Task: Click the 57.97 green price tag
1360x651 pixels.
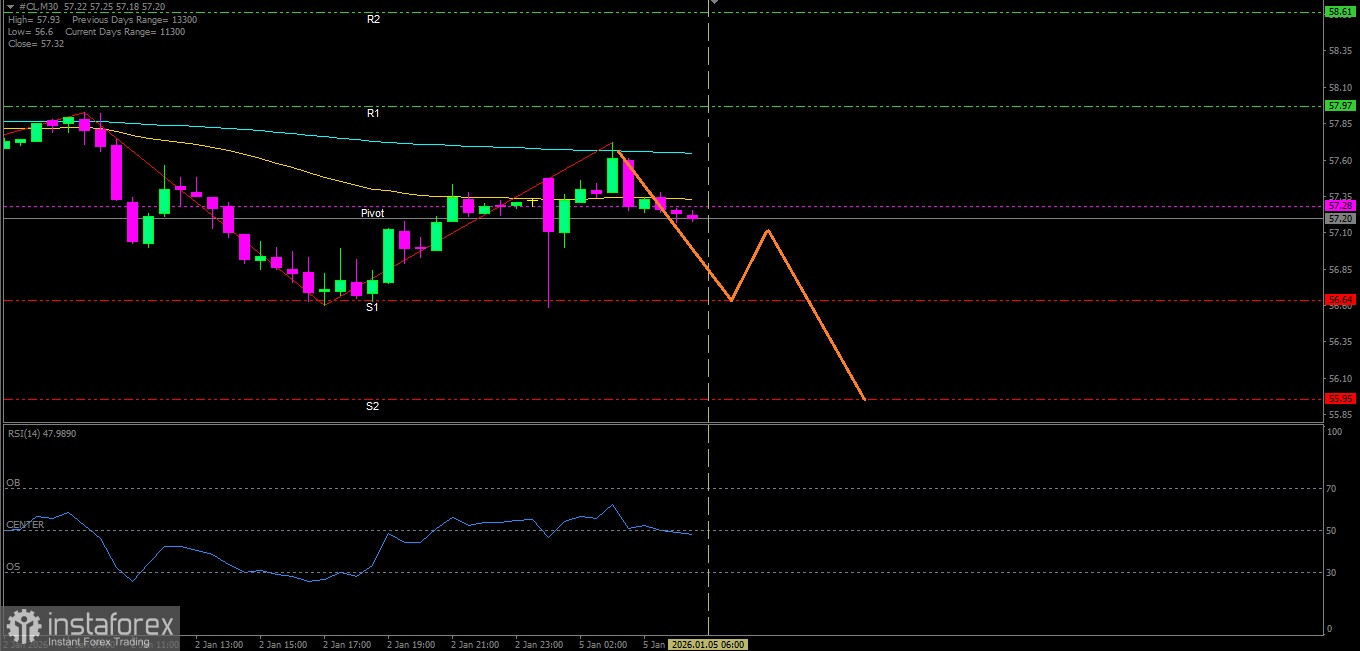Action: [x=1339, y=105]
